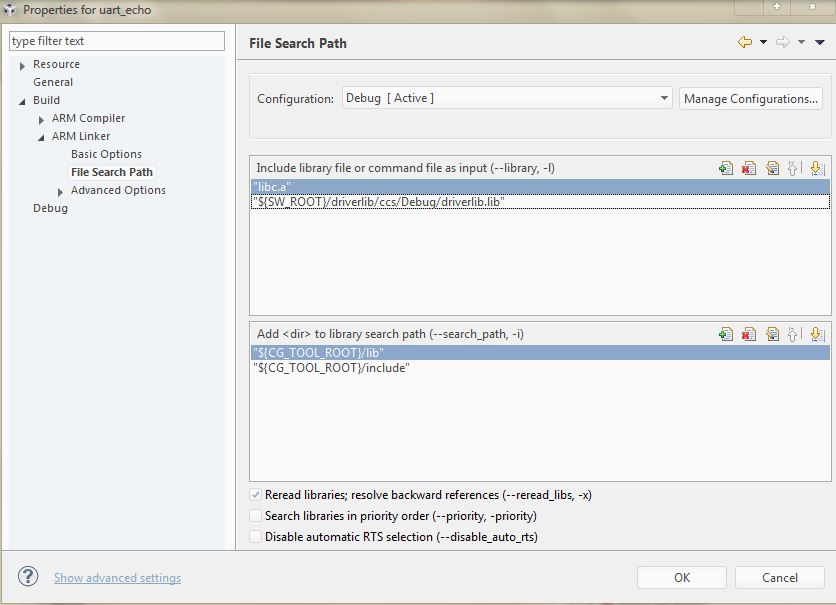Viewport: 836px width, 605px height.
Task: Move the selected search path entry down
Action: coord(816,334)
